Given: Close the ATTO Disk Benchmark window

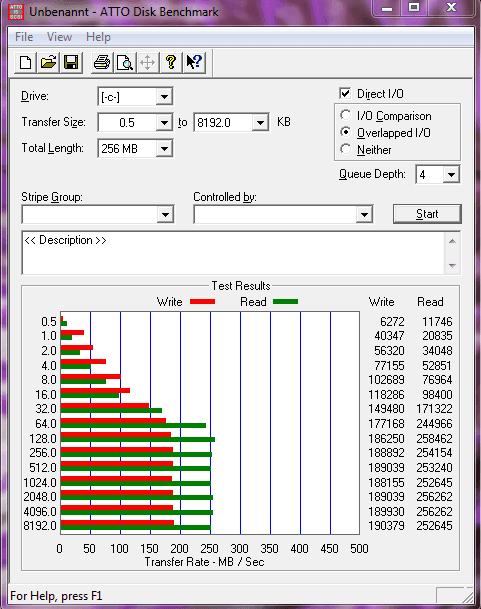Looking at the screenshot, I should 451,8.
